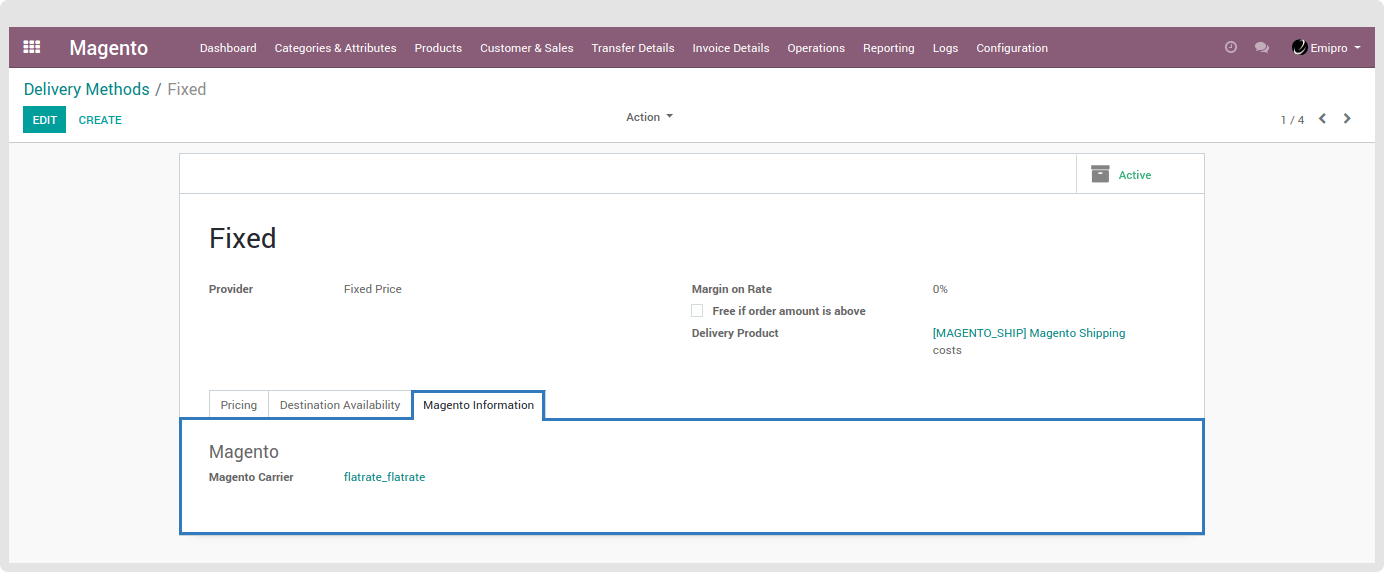
Task: Open the flatrate_flatrate carrier link
Action: tap(385, 477)
